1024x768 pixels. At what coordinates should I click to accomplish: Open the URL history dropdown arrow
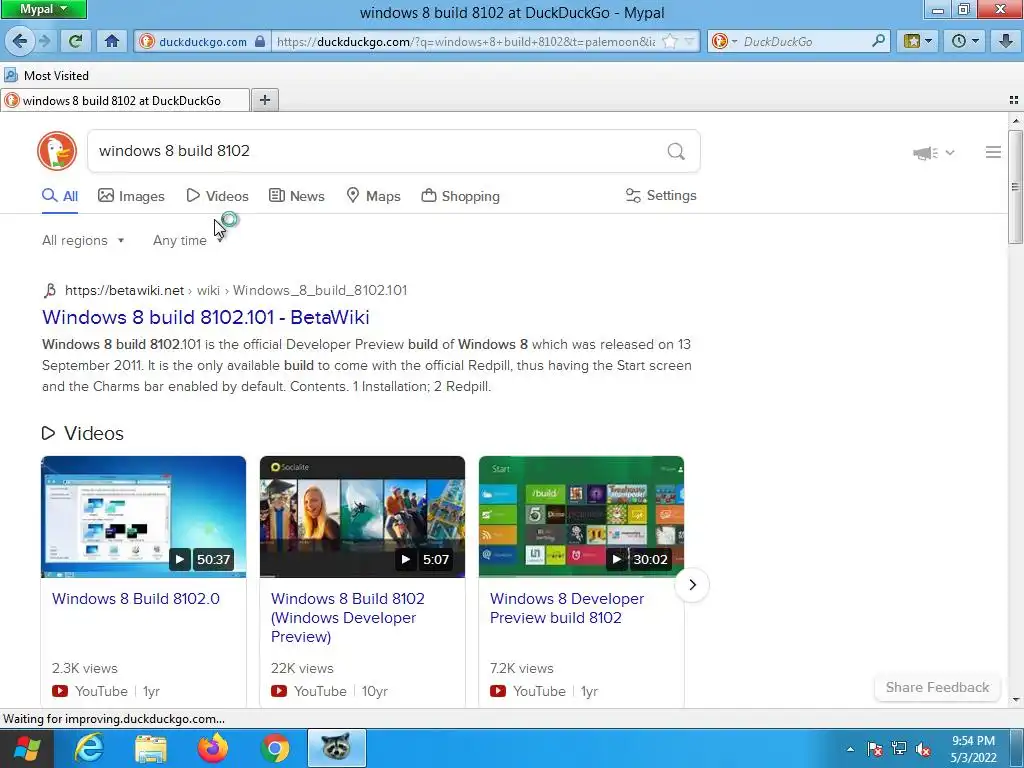pos(690,42)
